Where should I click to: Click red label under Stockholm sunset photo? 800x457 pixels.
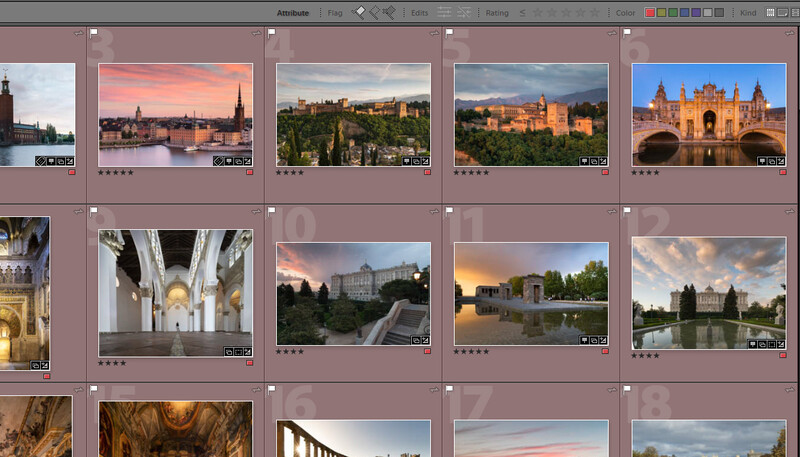tap(249, 172)
